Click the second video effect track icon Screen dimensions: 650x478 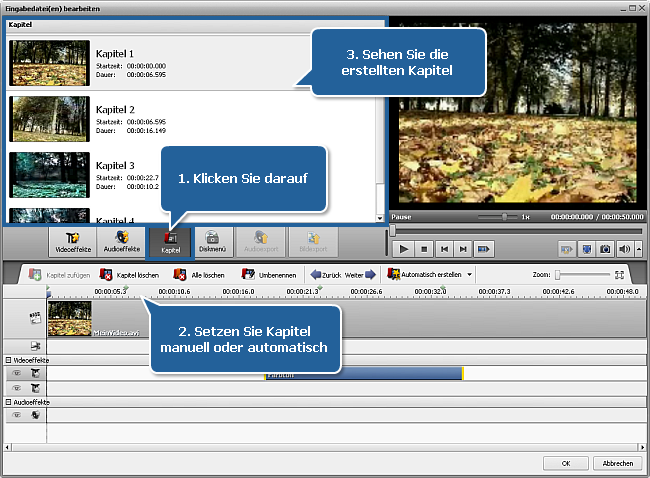click(x=36, y=388)
